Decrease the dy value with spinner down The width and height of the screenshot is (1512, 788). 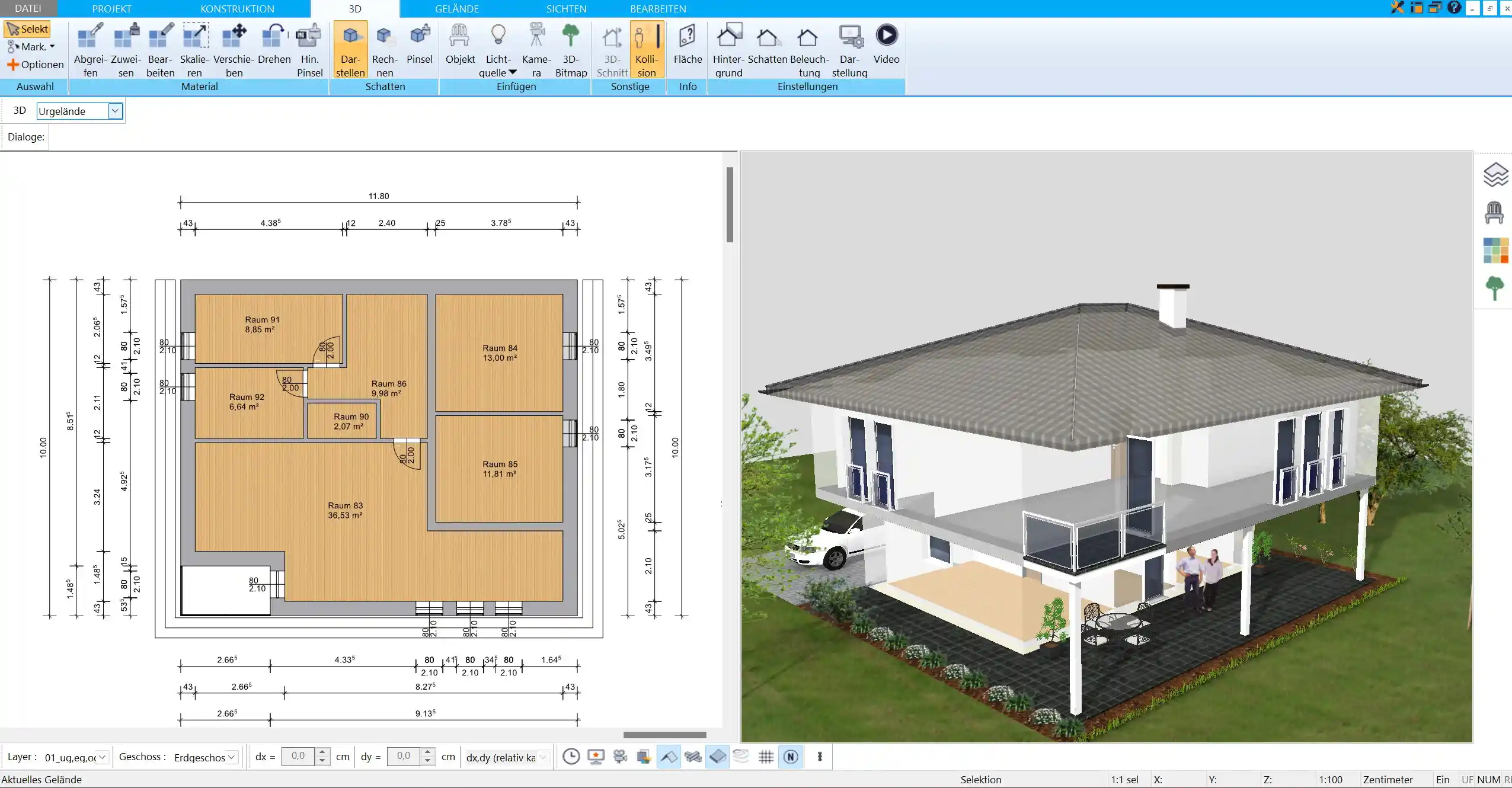click(x=427, y=761)
